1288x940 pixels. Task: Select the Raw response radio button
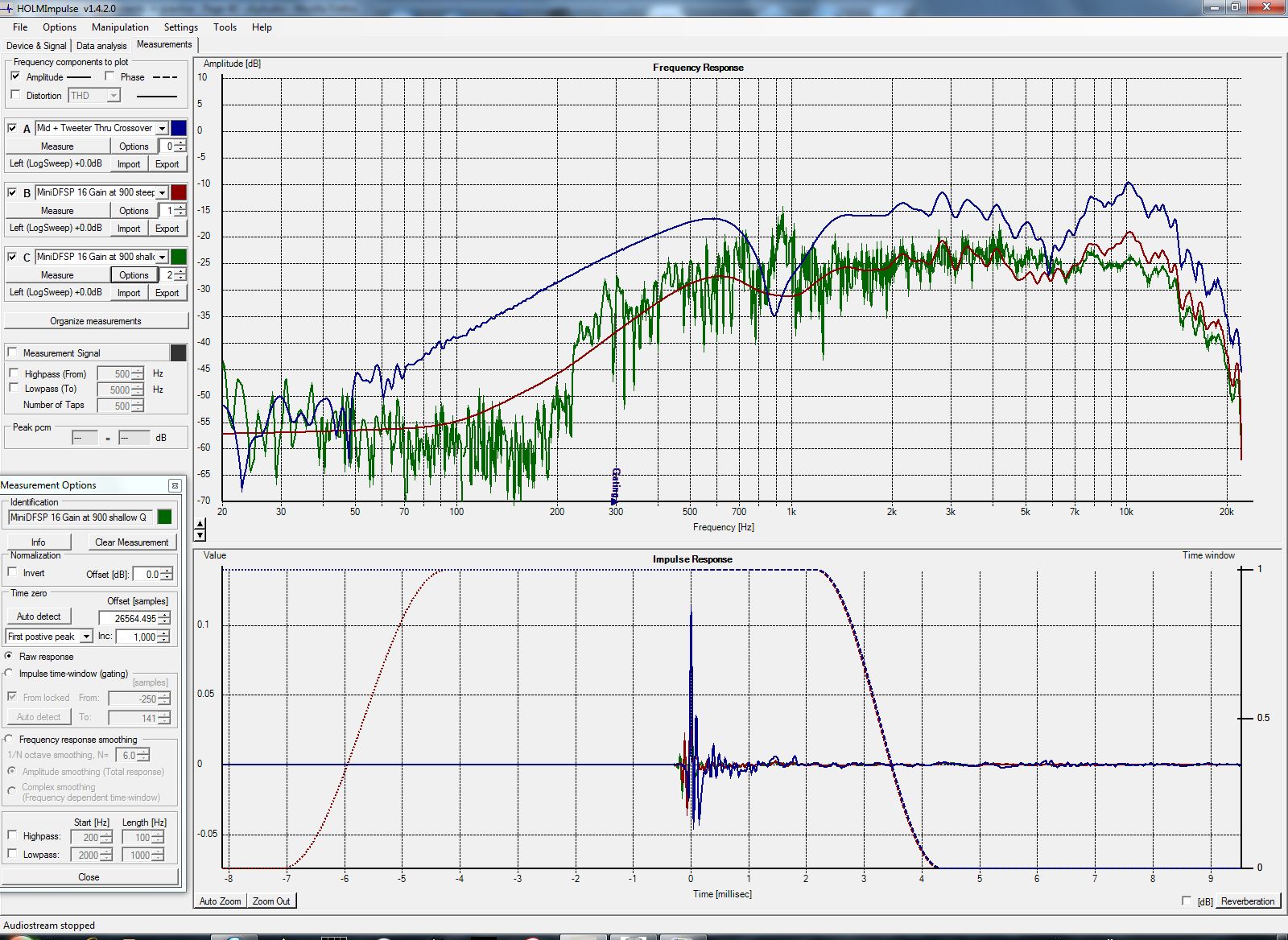coord(9,657)
